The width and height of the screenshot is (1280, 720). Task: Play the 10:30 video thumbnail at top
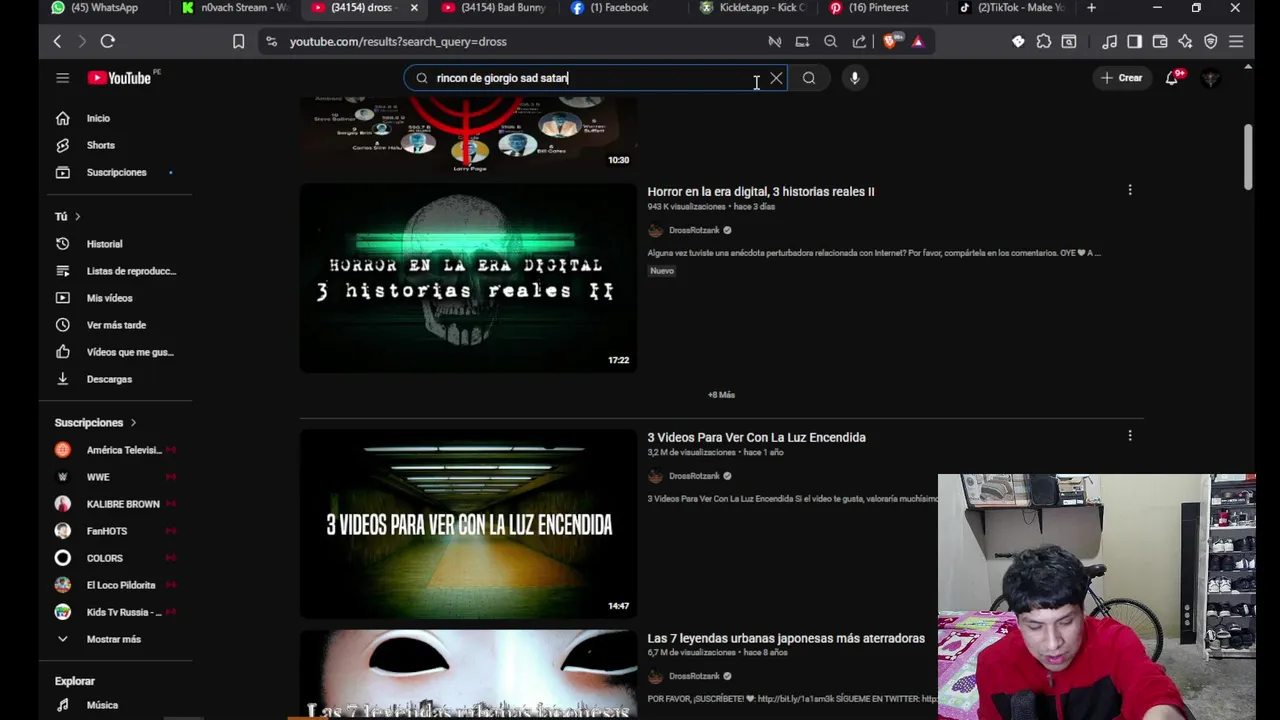click(x=468, y=134)
